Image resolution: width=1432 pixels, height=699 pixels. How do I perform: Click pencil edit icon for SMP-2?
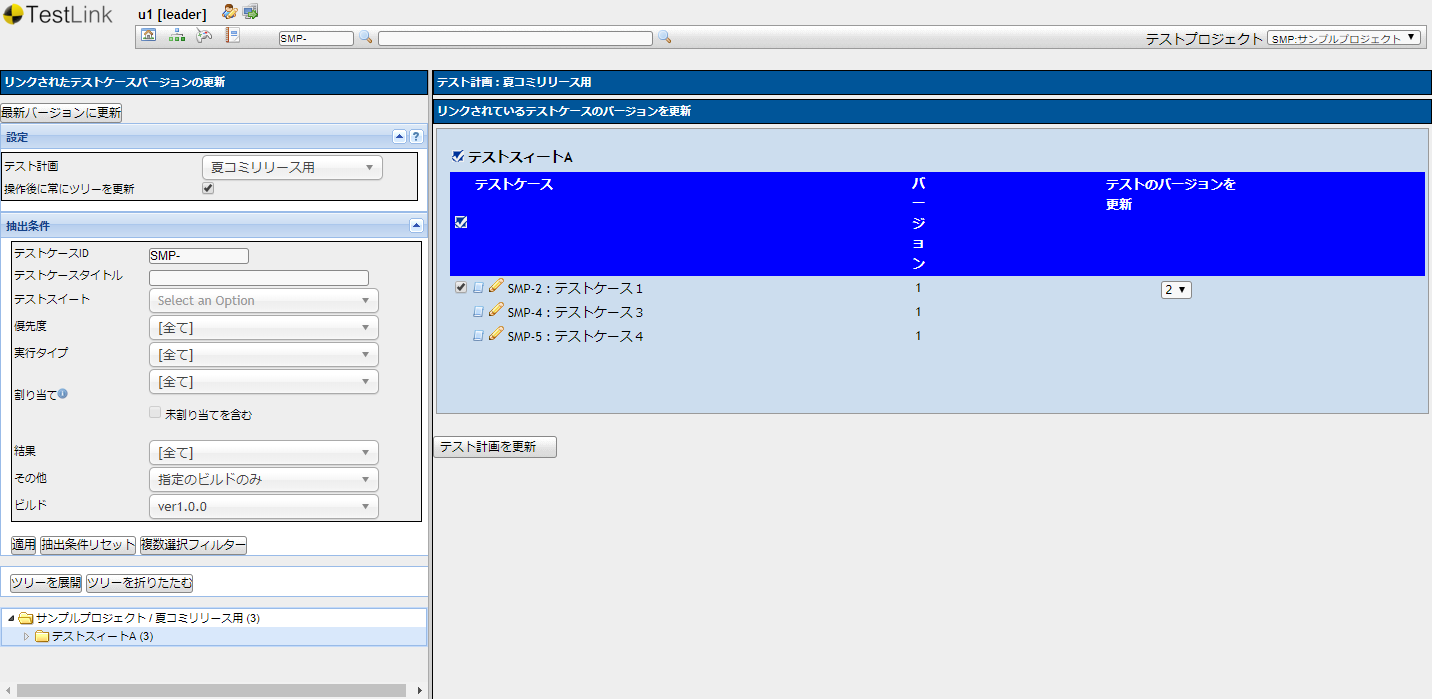(496, 286)
